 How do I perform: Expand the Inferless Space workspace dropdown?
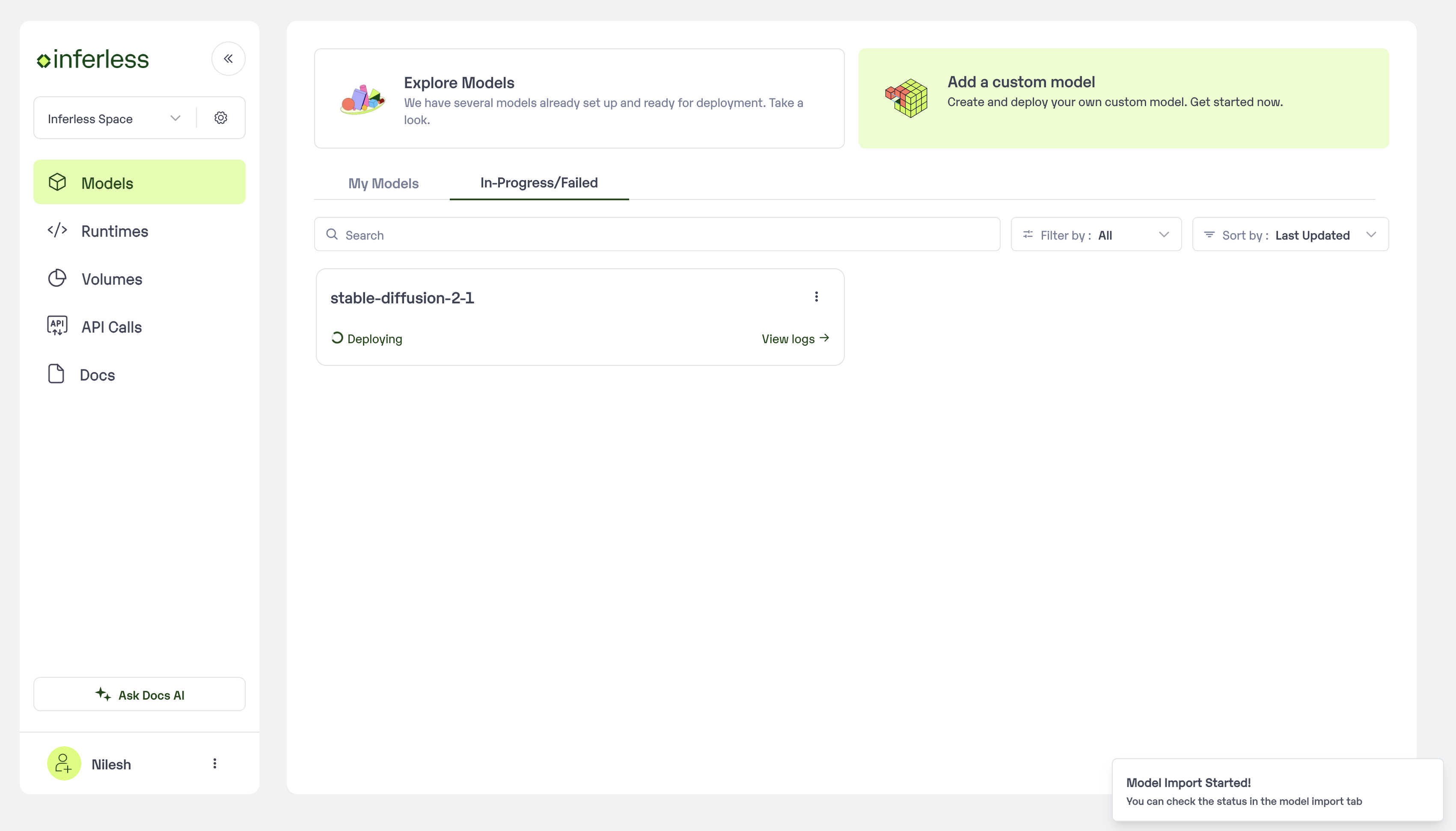[x=114, y=118]
